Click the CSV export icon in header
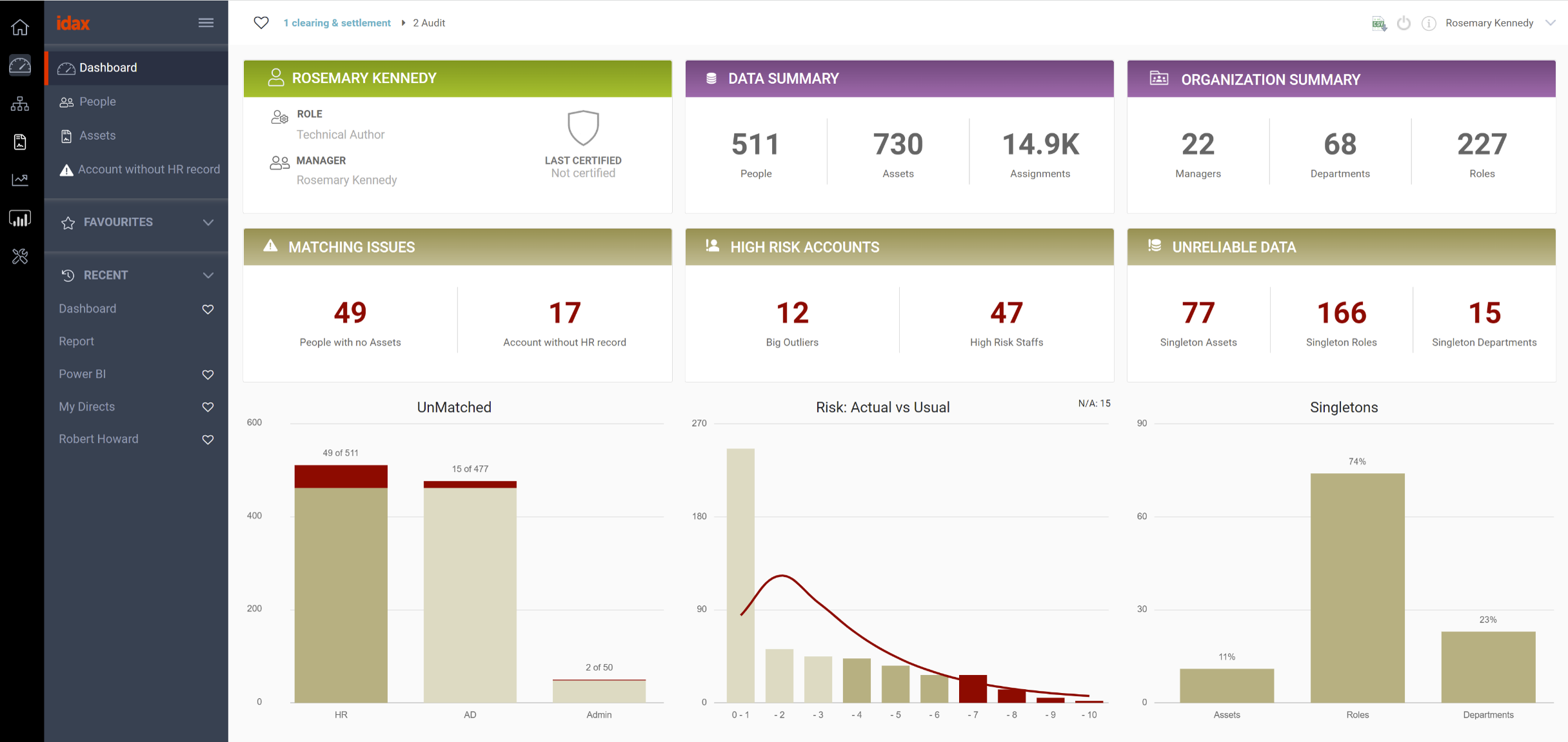The image size is (1568, 742). click(1379, 24)
